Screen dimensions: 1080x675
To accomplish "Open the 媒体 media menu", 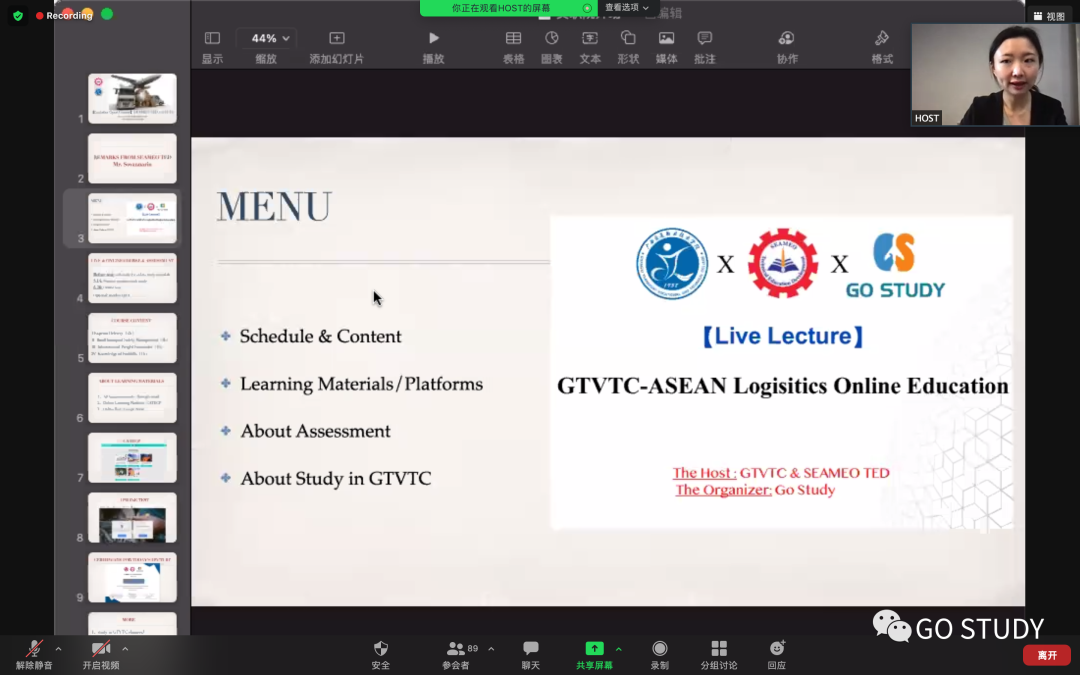I will coord(666,47).
